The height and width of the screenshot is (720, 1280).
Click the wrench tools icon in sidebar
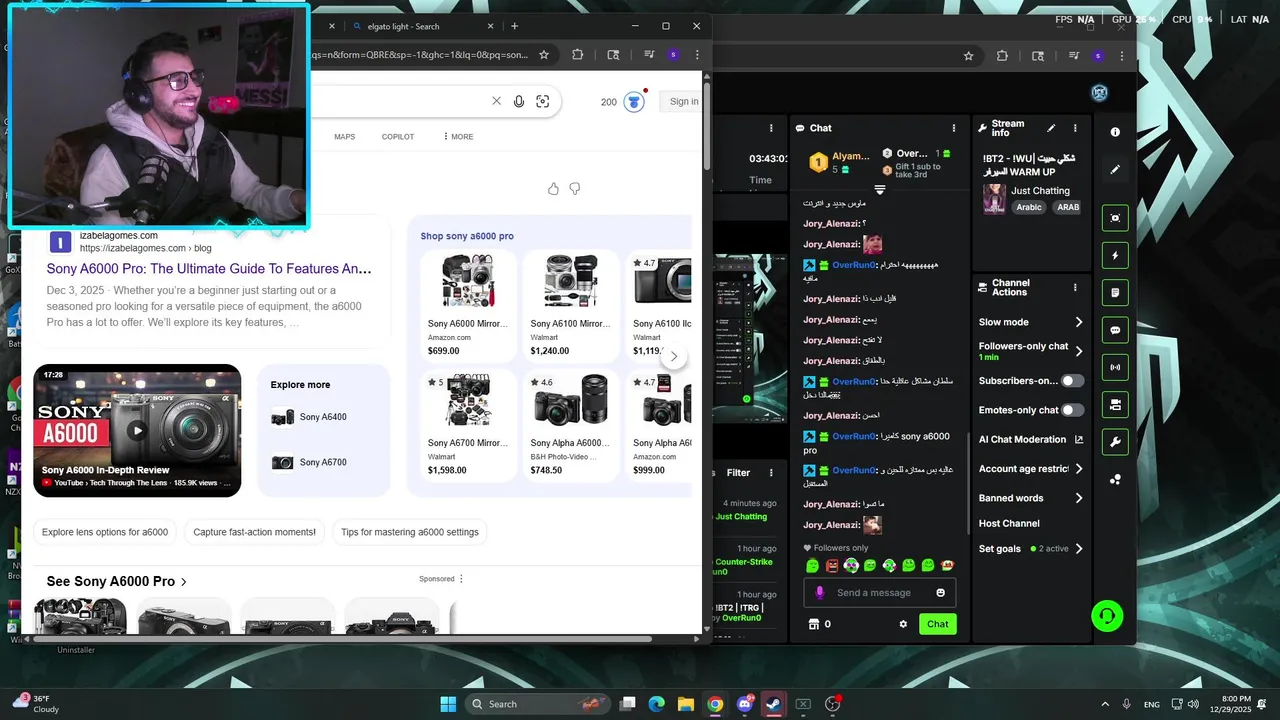click(1115, 442)
